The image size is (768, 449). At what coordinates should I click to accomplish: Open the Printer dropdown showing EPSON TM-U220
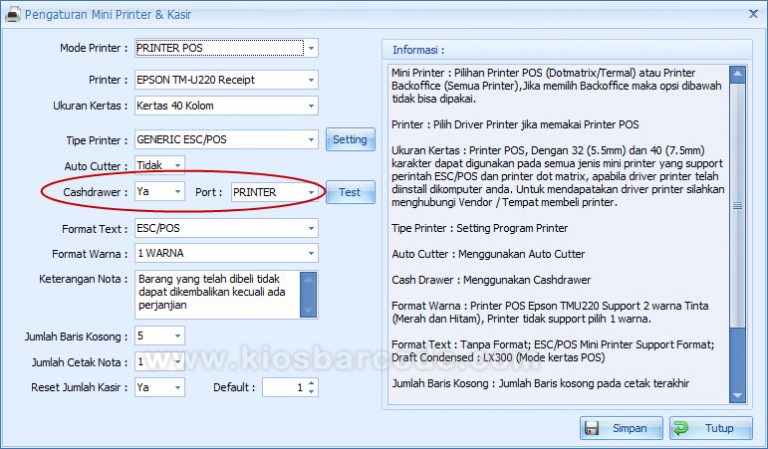coord(311,80)
